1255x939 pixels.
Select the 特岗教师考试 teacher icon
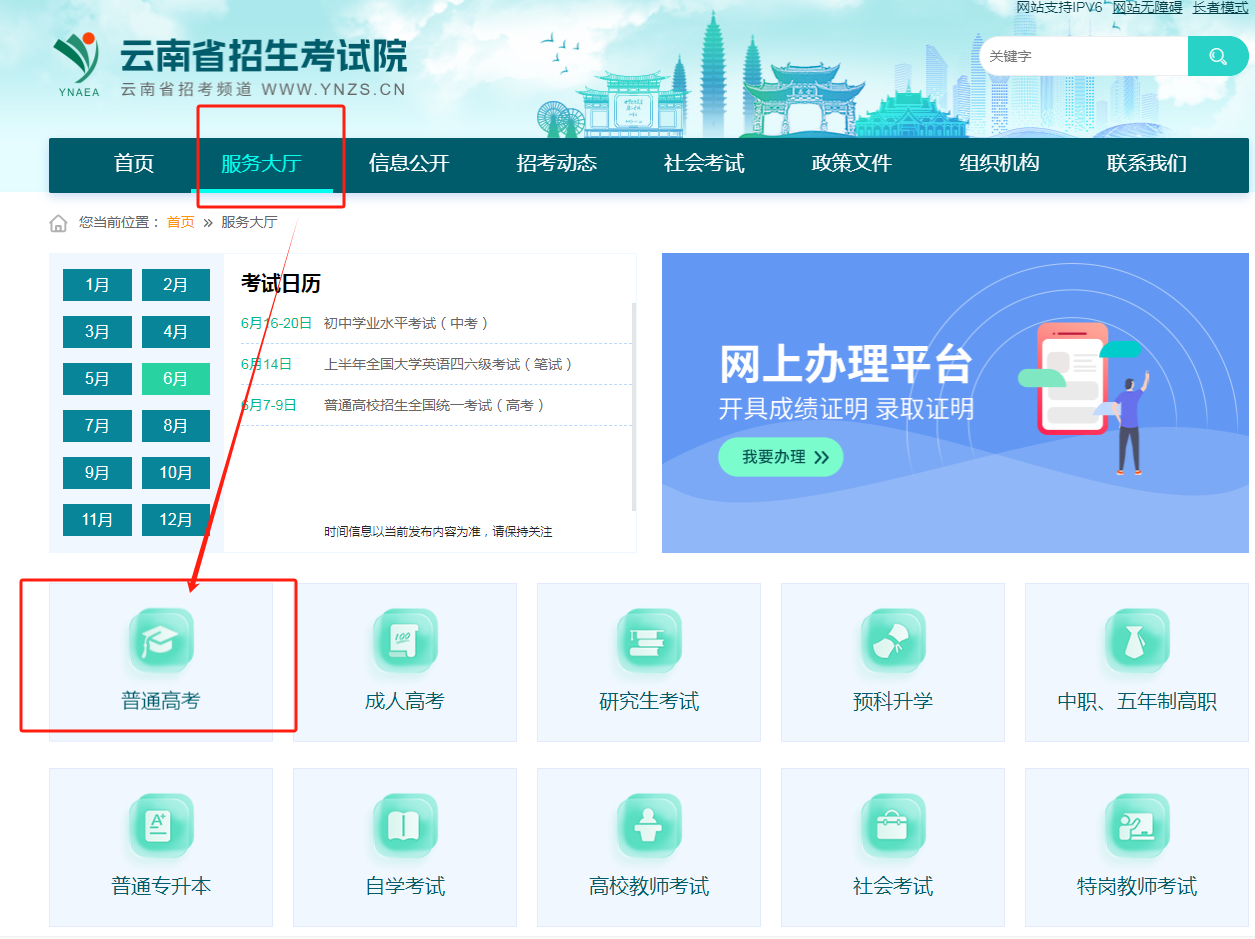coord(1137,826)
